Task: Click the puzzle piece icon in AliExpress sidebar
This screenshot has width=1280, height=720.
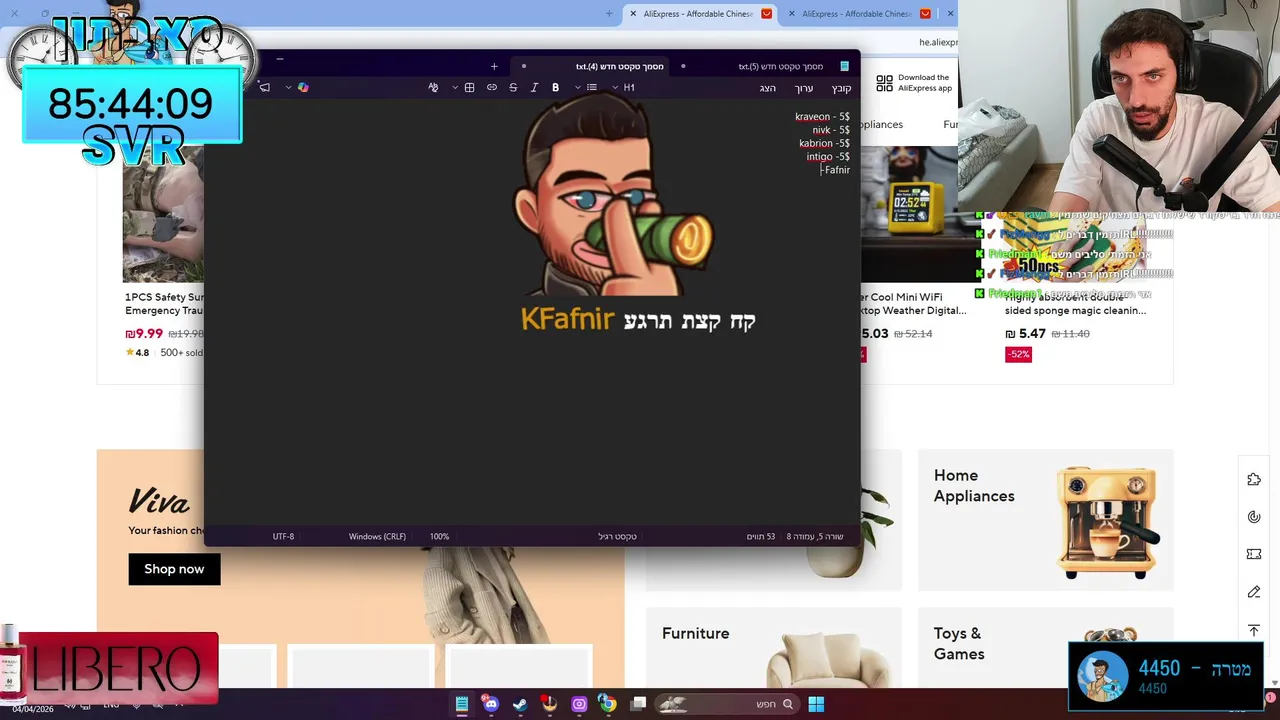Action: pyautogui.click(x=1254, y=480)
